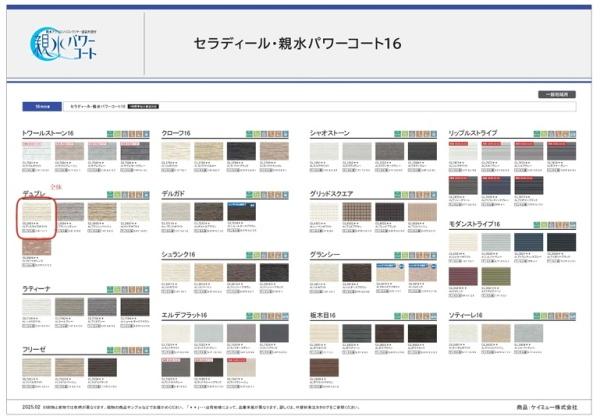Image resolution: width=600 pixels, height=420 pixels.
Task: Select the light blue-gray エルデフラット16 swatch
Action: coord(209,333)
